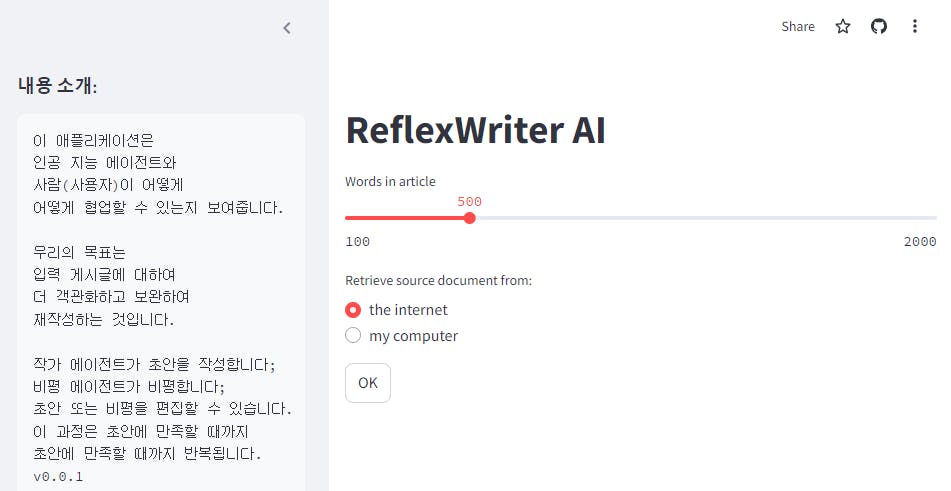Star this app with the favorite icon
The image size is (951, 491).
[x=843, y=27]
